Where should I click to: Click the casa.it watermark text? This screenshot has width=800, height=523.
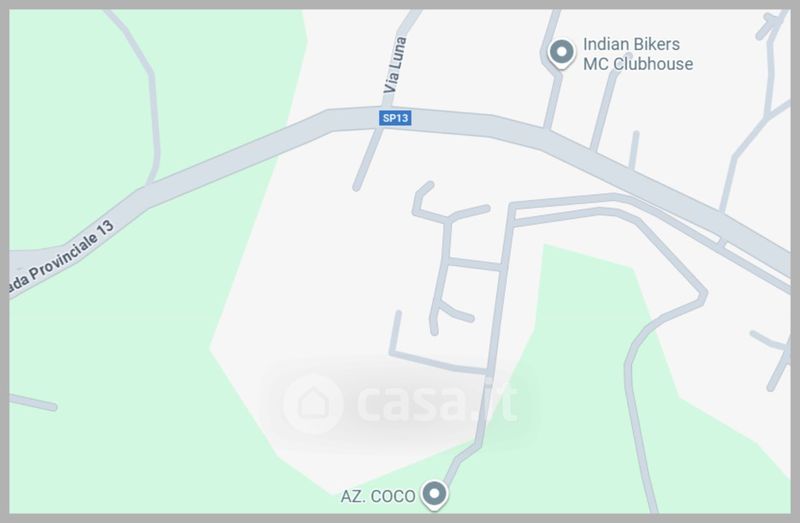coord(437,402)
